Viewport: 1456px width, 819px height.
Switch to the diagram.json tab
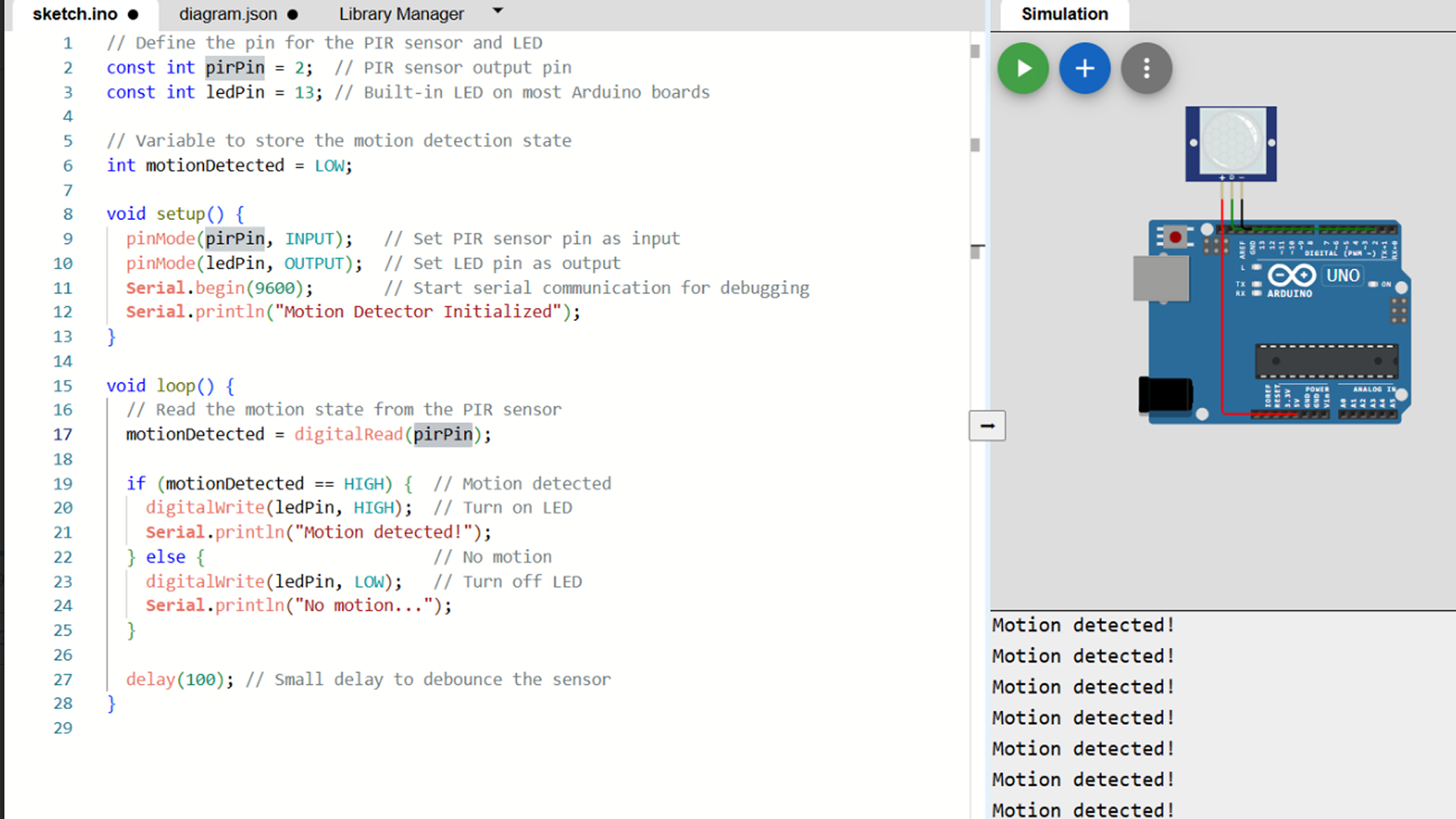tap(227, 14)
